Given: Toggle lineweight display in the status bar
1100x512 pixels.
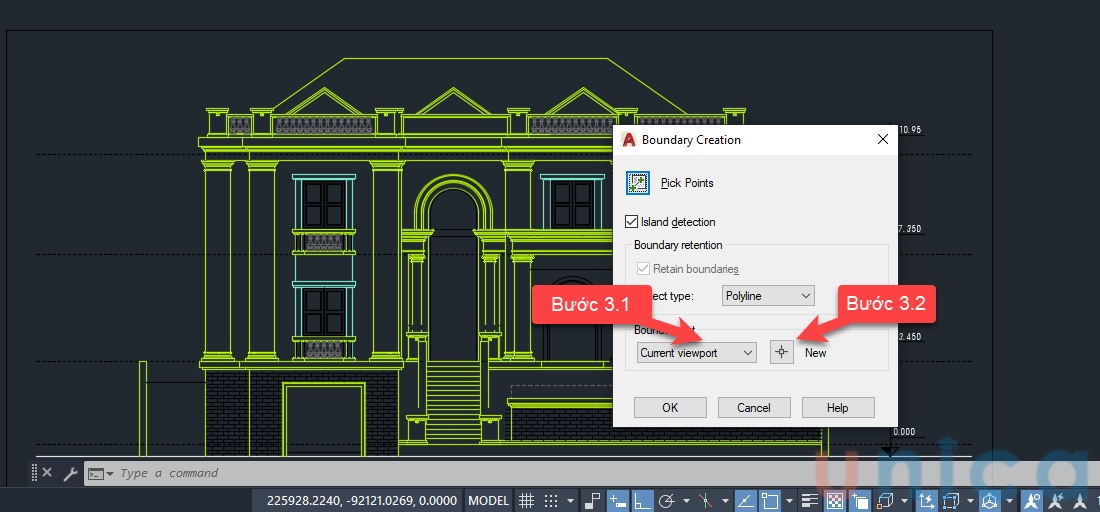Looking at the screenshot, I should [x=810, y=501].
